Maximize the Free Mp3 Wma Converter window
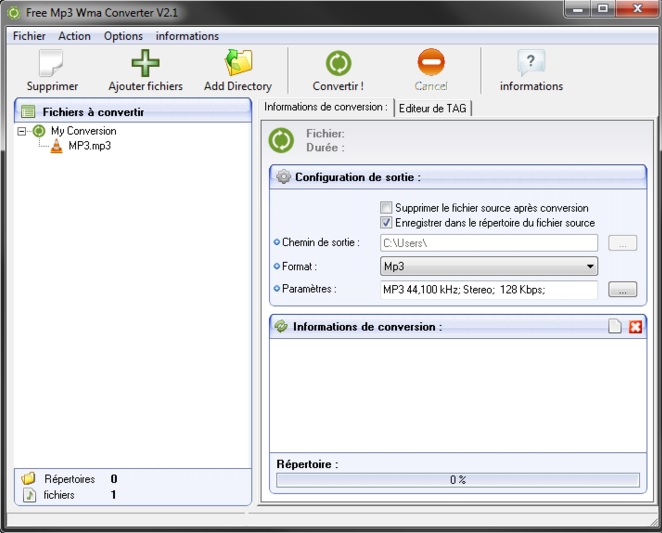The width and height of the screenshot is (662, 533). pos(603,9)
